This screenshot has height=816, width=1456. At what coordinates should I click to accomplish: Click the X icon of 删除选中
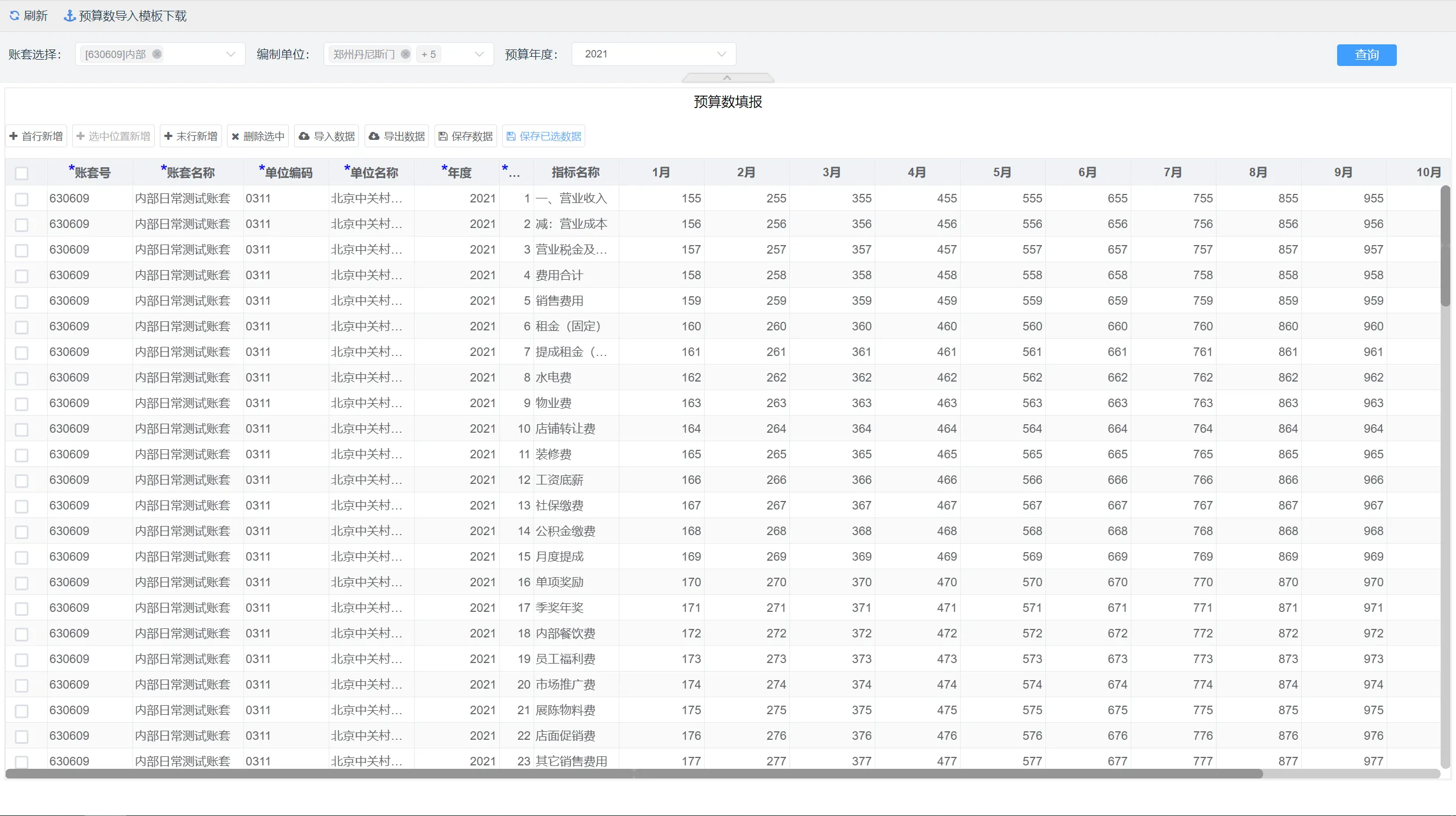point(235,136)
